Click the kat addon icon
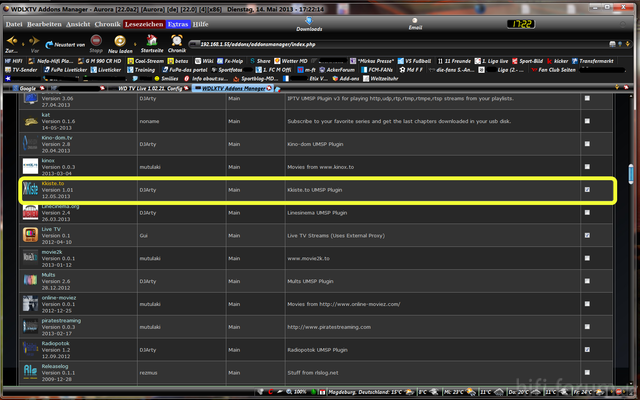This screenshot has height=400, width=640. coord(31,121)
